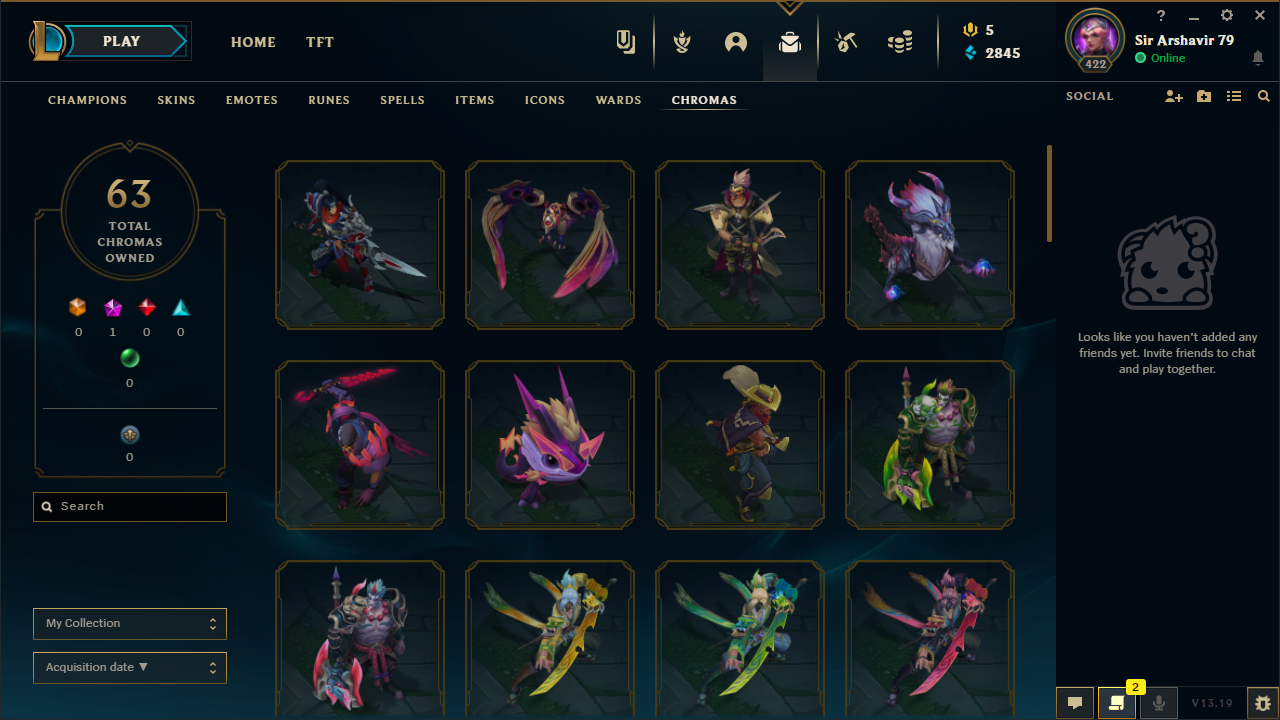This screenshot has height=720, width=1280.
Task: Click the Add Friend icon
Action: pyautogui.click(x=1174, y=96)
